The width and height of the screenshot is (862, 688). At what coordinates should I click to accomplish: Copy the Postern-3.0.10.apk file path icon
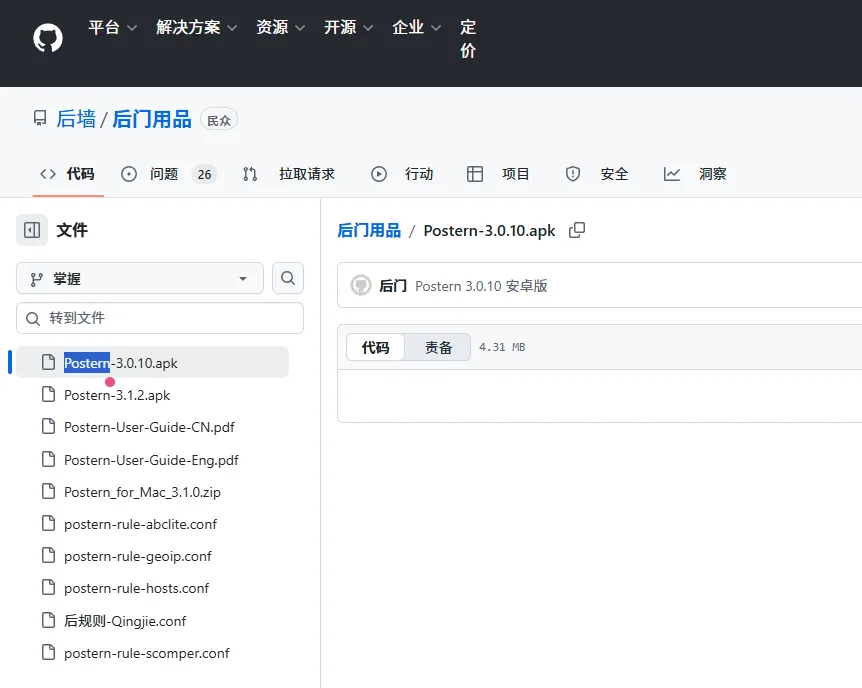click(x=577, y=229)
